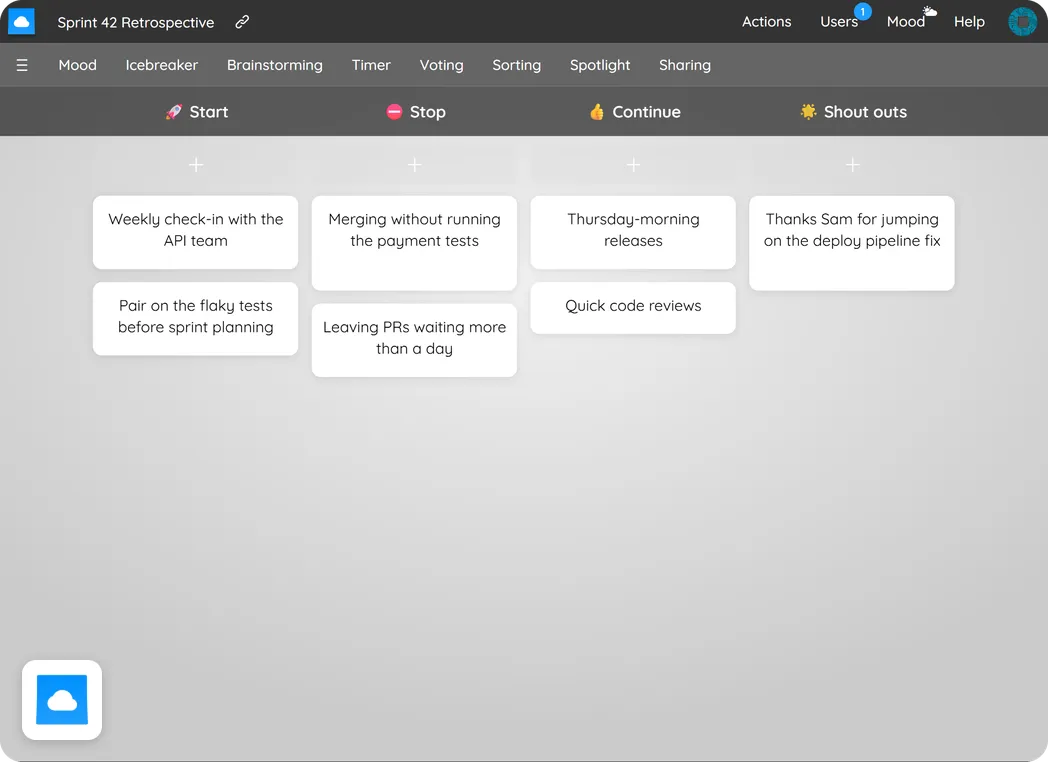Open the Sorting option
The image size is (1048, 762).
tap(517, 65)
